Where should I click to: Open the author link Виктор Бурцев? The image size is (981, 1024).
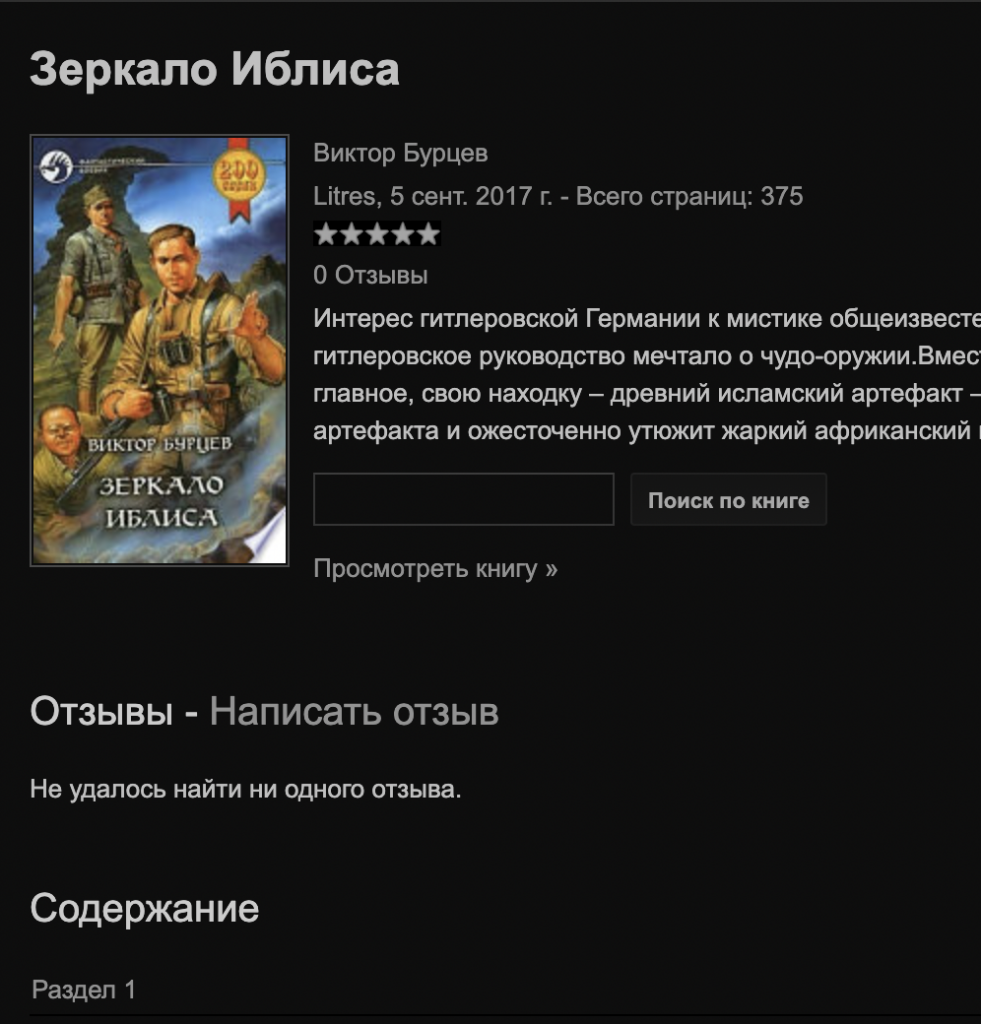400,153
